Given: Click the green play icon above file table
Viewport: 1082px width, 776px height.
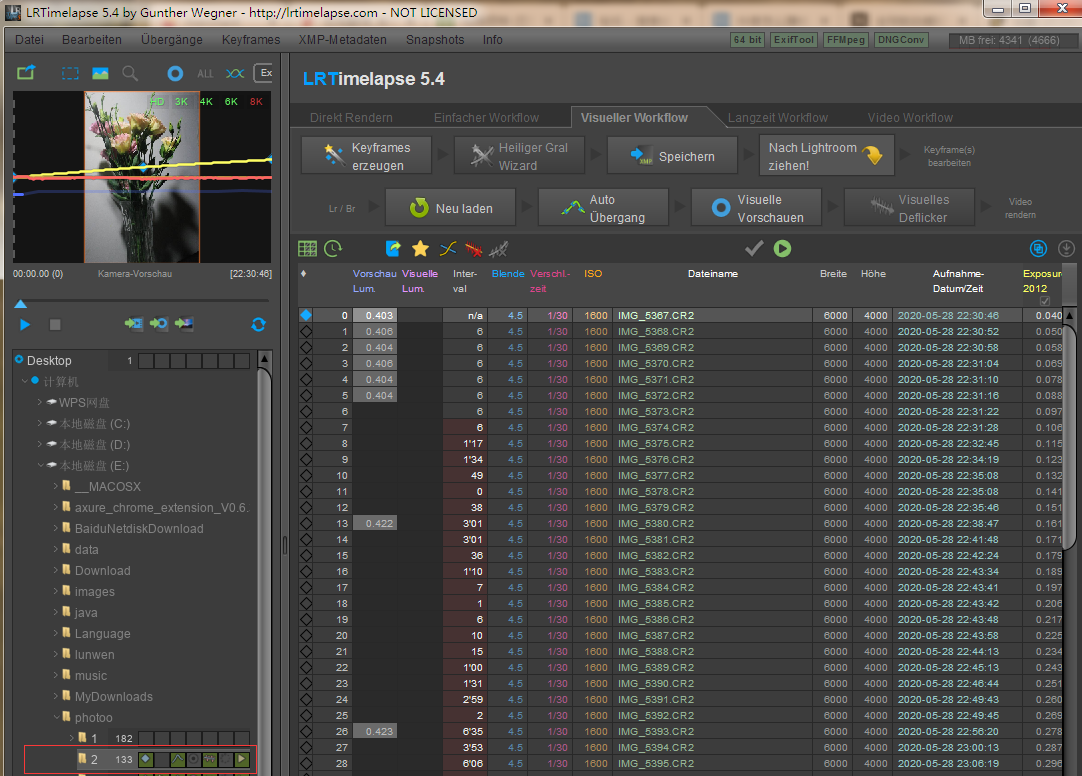Looking at the screenshot, I should tap(782, 248).
